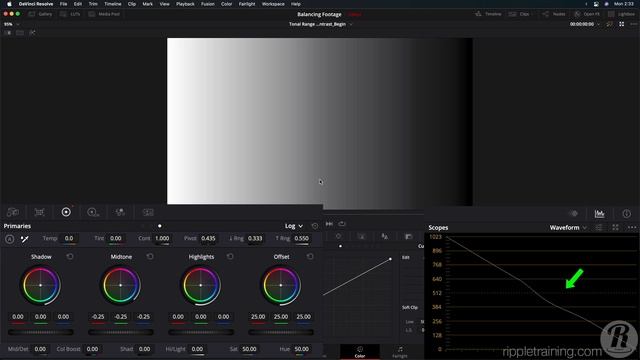
Task: Reset the Midtone color wheel
Action: point(150,256)
